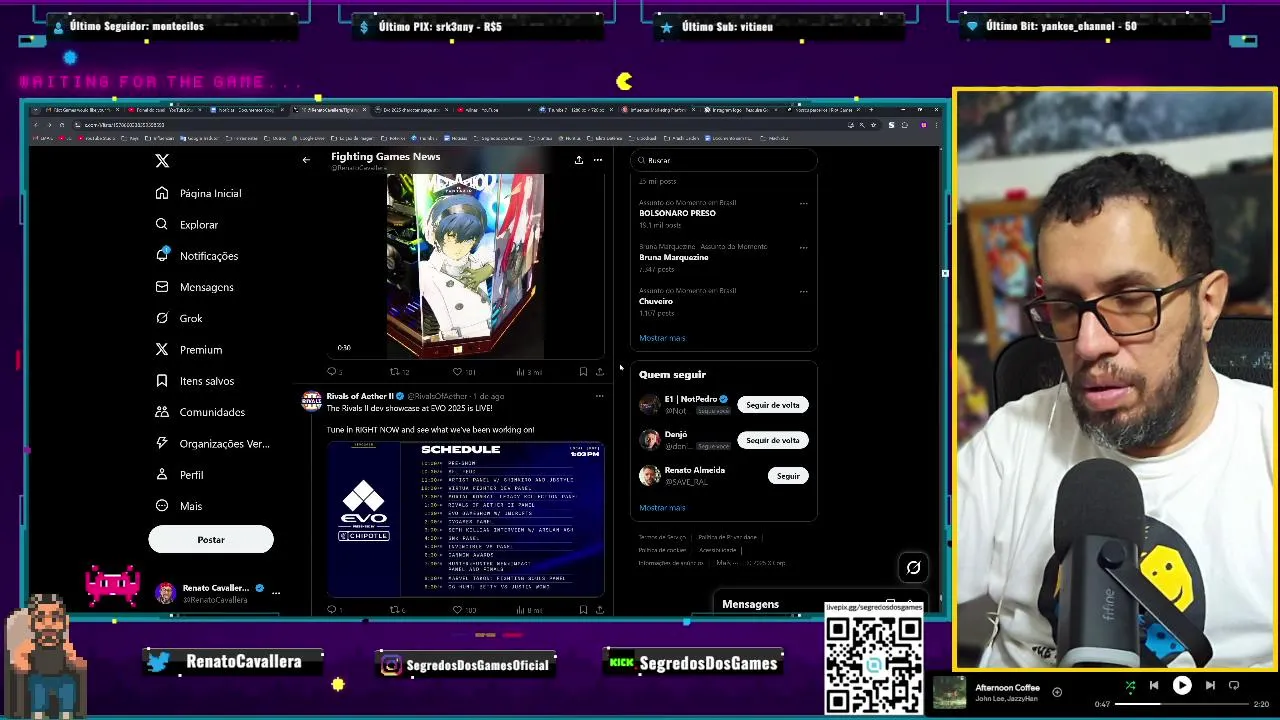Open Página Inicial in the sidebar

click(x=198, y=193)
